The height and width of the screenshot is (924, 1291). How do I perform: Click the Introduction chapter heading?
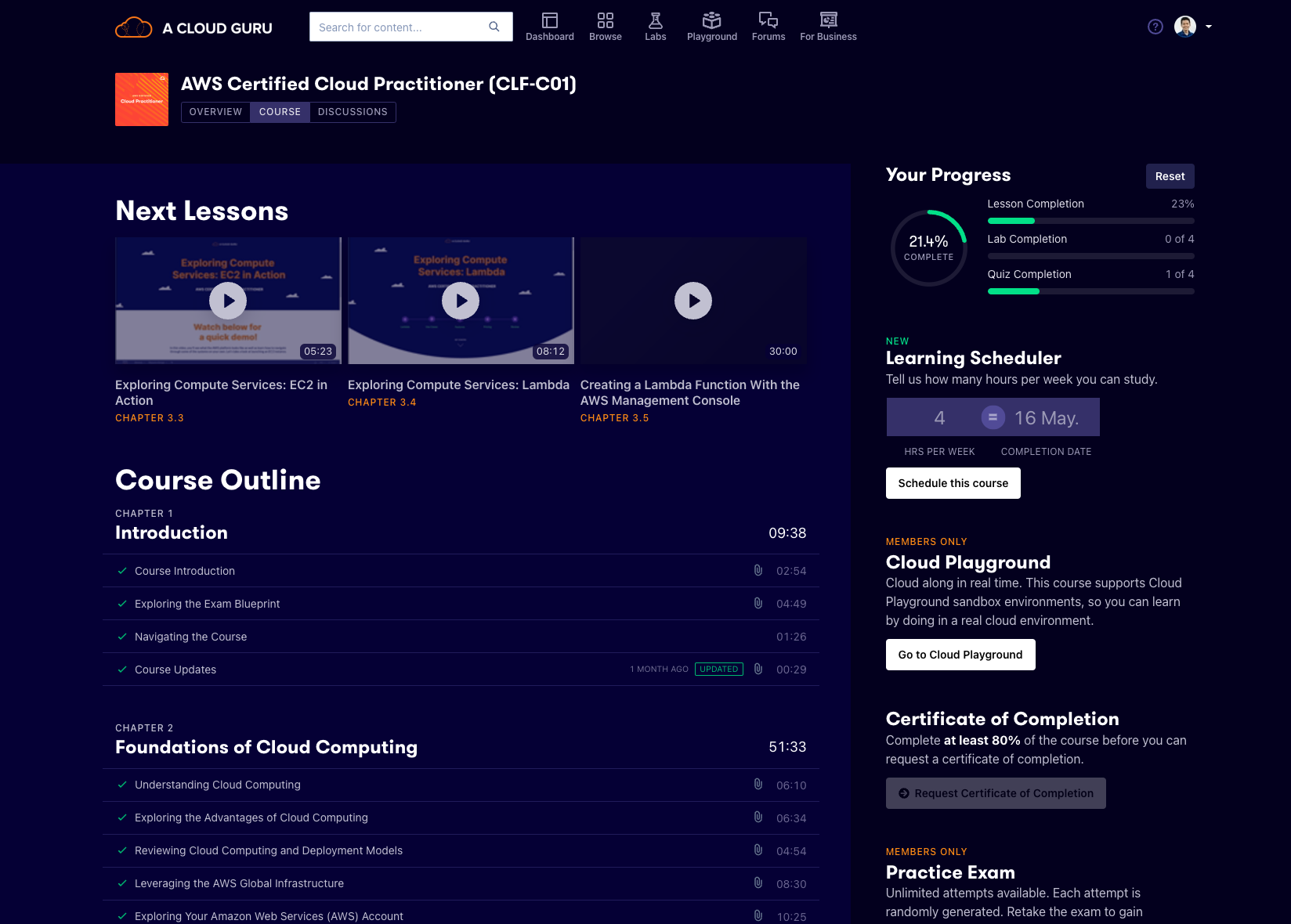coord(172,532)
